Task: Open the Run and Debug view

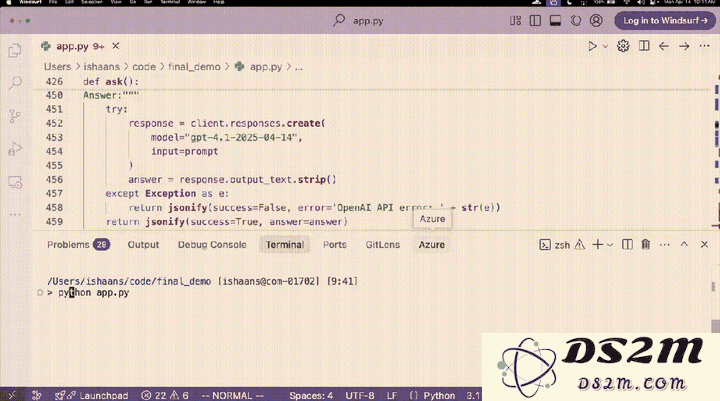Action: [15, 149]
